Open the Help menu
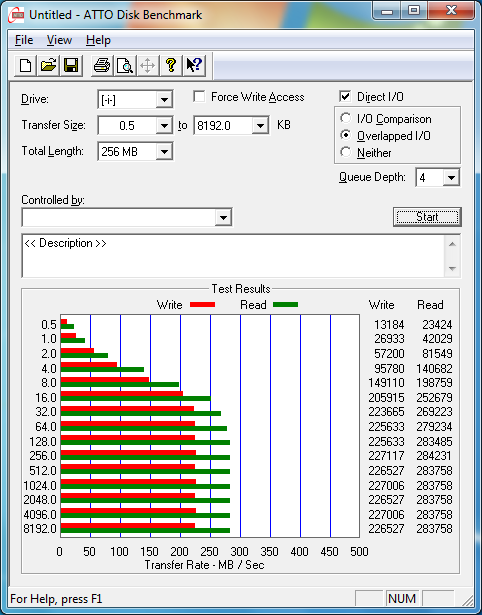The height and width of the screenshot is (615, 482). tap(98, 40)
